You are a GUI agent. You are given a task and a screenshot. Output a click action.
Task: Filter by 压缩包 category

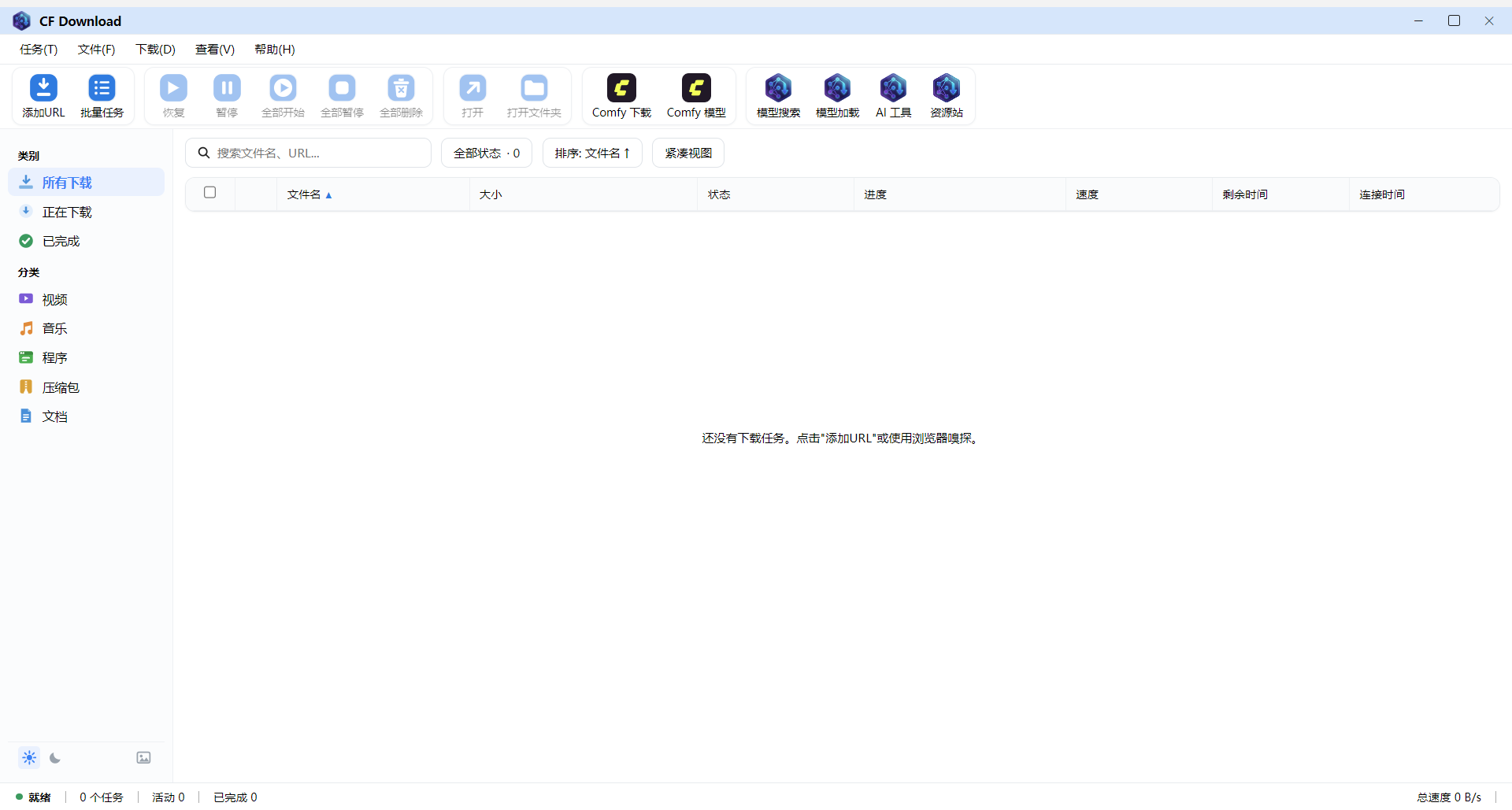[87, 387]
